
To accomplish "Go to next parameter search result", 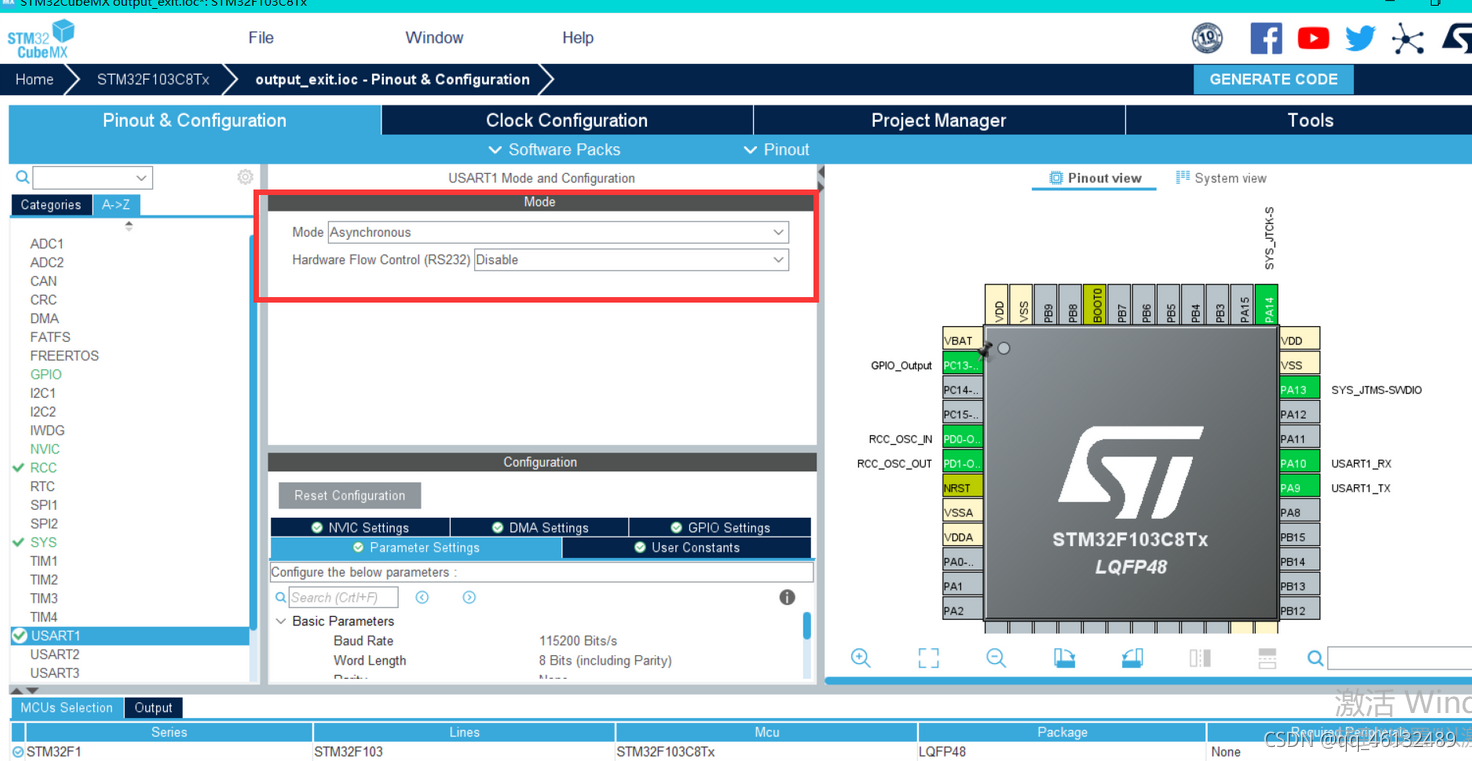I will [x=469, y=597].
